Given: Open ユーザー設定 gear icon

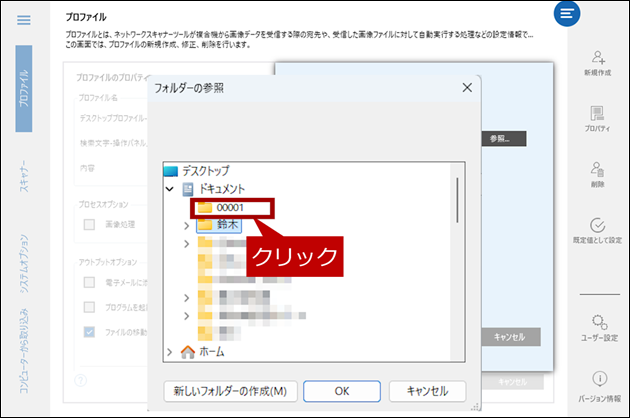Looking at the screenshot, I should coord(597,322).
